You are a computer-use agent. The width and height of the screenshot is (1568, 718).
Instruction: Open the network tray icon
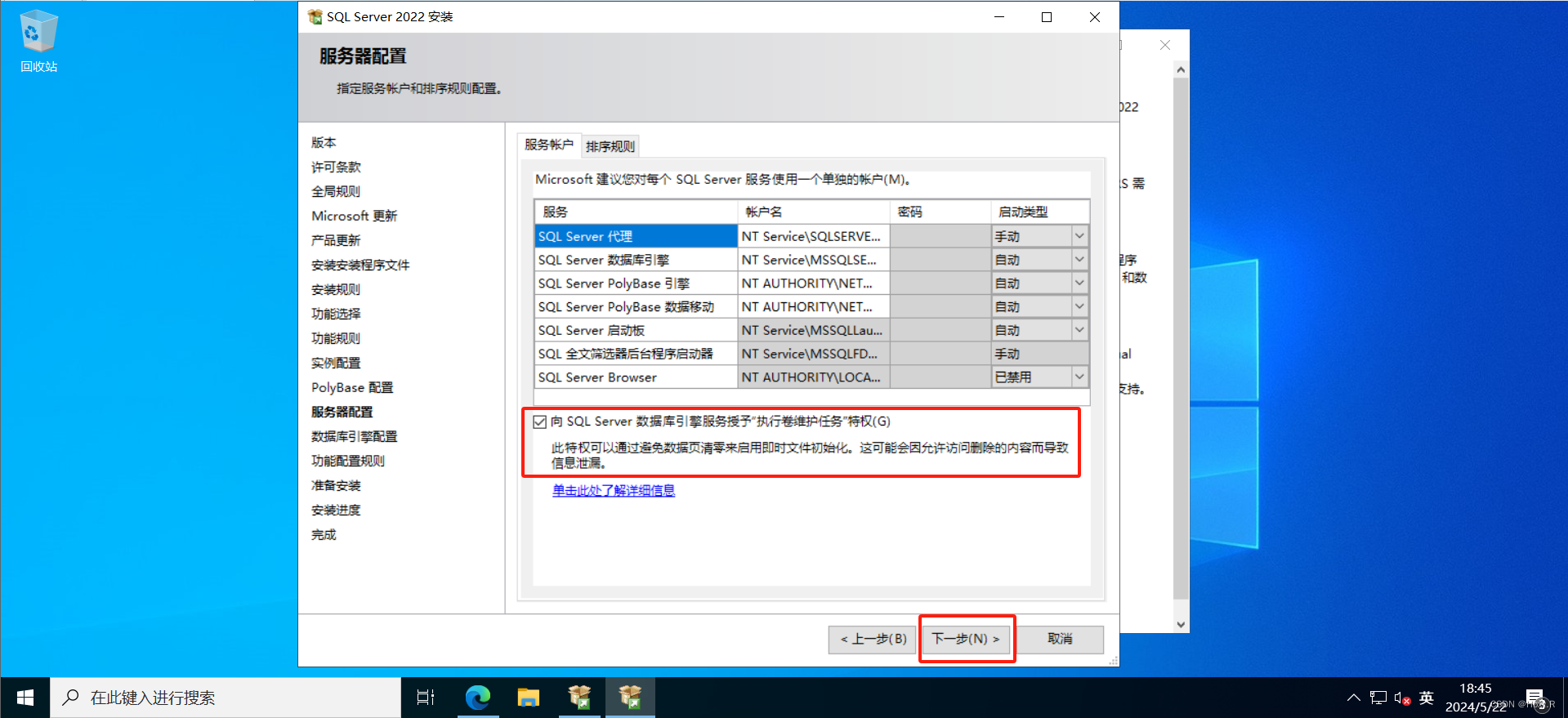[x=1378, y=698]
